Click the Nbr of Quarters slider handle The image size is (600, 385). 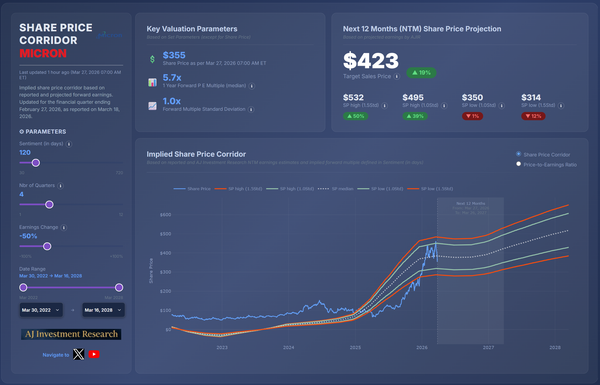49,204
